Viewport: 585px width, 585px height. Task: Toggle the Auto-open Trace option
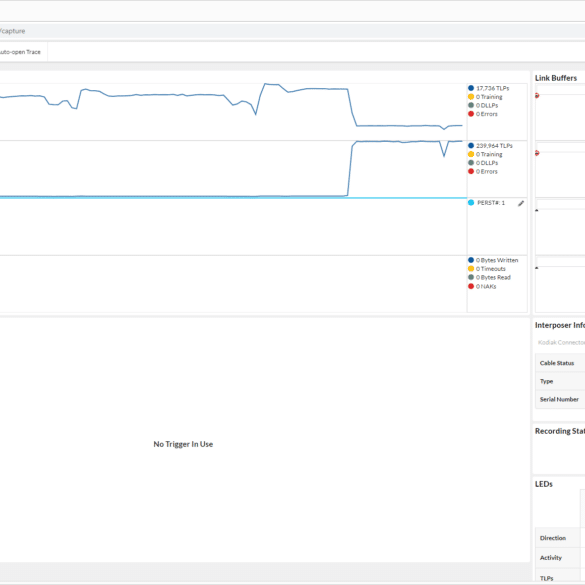pyautogui.click(x=20, y=52)
